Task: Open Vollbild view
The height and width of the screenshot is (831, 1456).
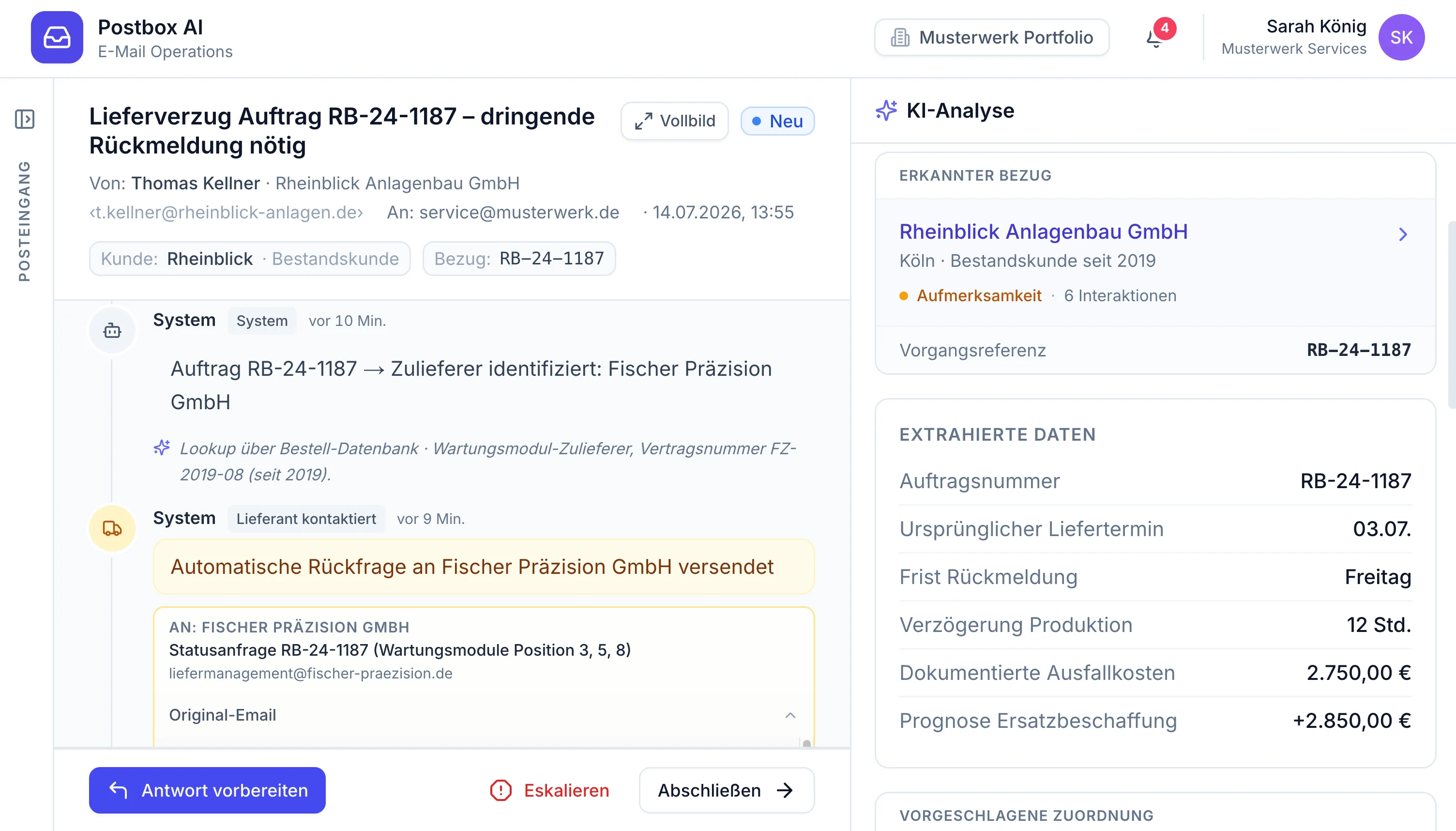Action: [675, 121]
